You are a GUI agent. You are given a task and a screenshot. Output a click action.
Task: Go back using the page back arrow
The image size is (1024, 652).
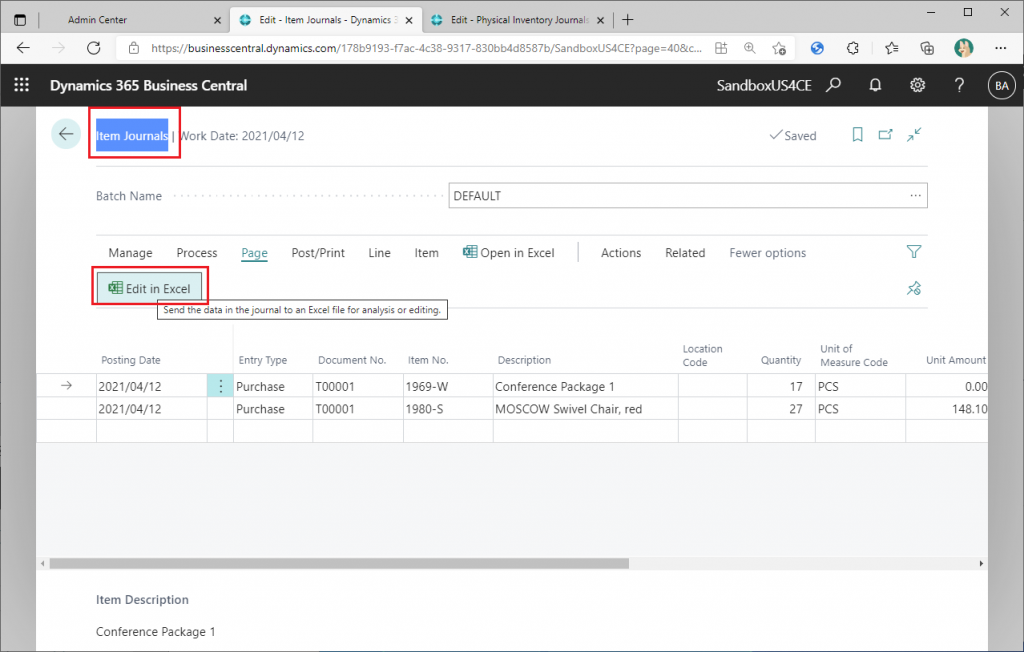click(x=66, y=134)
